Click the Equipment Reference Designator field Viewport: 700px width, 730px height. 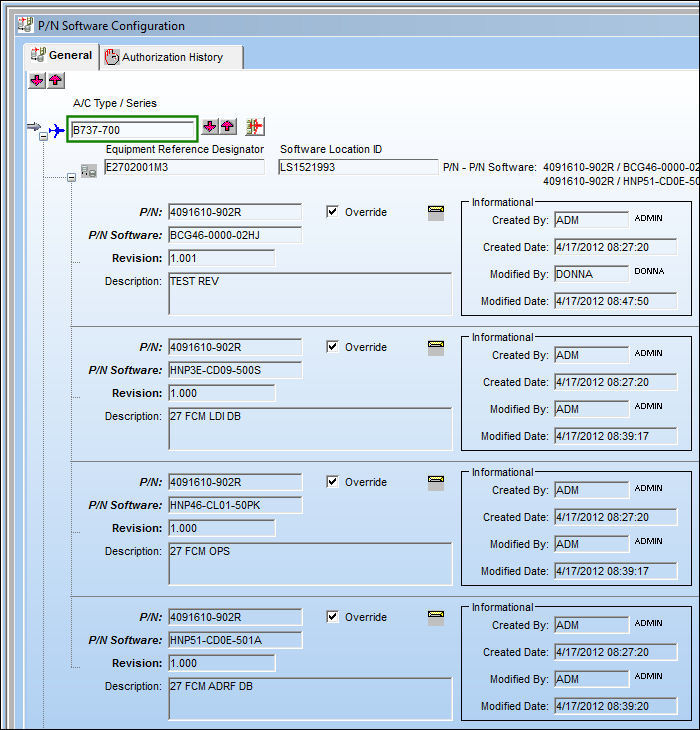184,167
